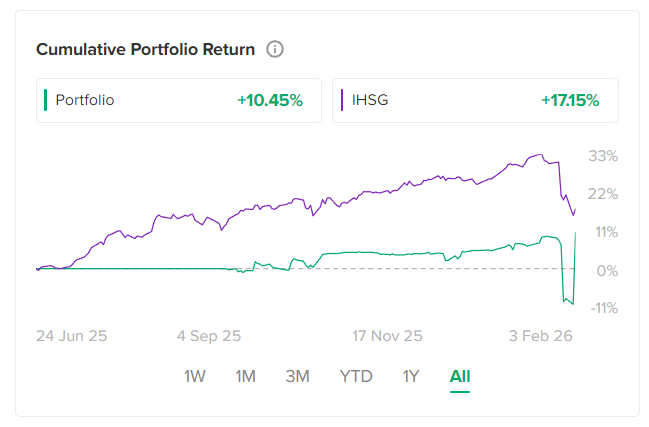Image resolution: width=649 pixels, height=427 pixels.
Task: Select the 1W time range tab
Action: (x=195, y=376)
